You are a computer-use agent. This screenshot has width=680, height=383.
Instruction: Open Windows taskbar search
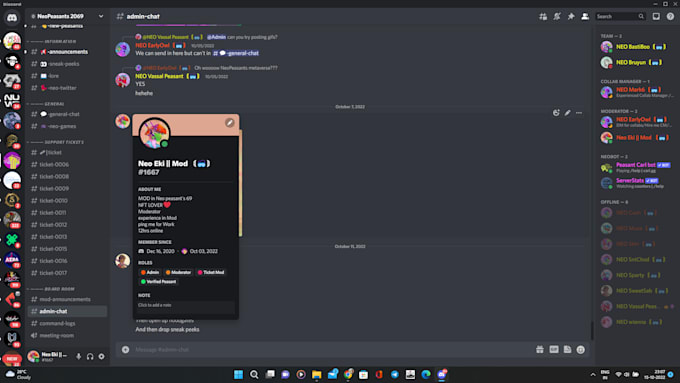(254, 374)
